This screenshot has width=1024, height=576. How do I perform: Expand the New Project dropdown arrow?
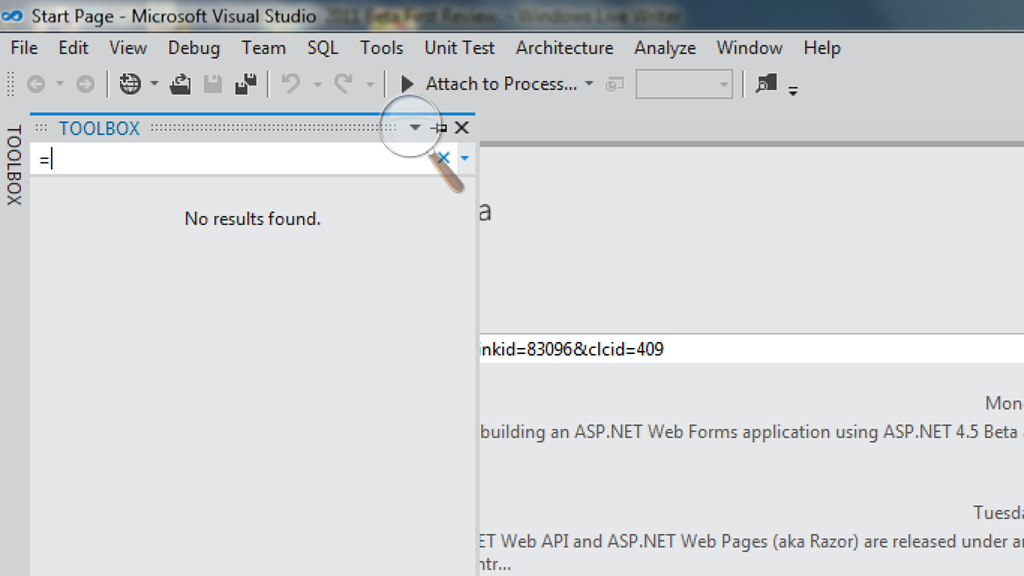click(154, 84)
